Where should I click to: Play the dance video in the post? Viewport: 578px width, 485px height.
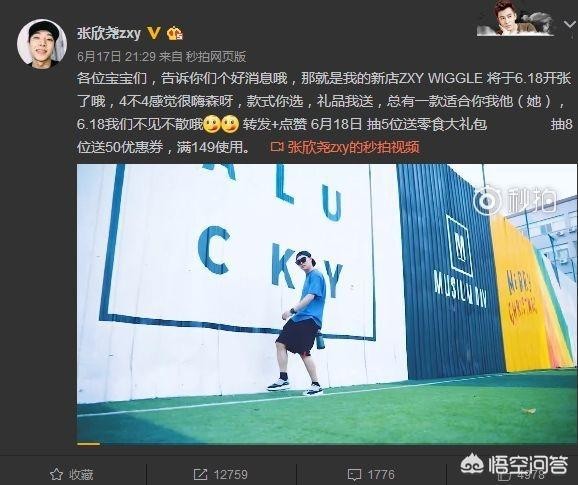click(x=327, y=303)
